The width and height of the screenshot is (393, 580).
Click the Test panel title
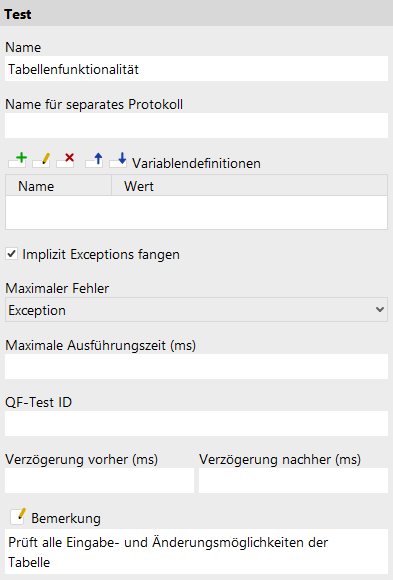(x=17, y=14)
